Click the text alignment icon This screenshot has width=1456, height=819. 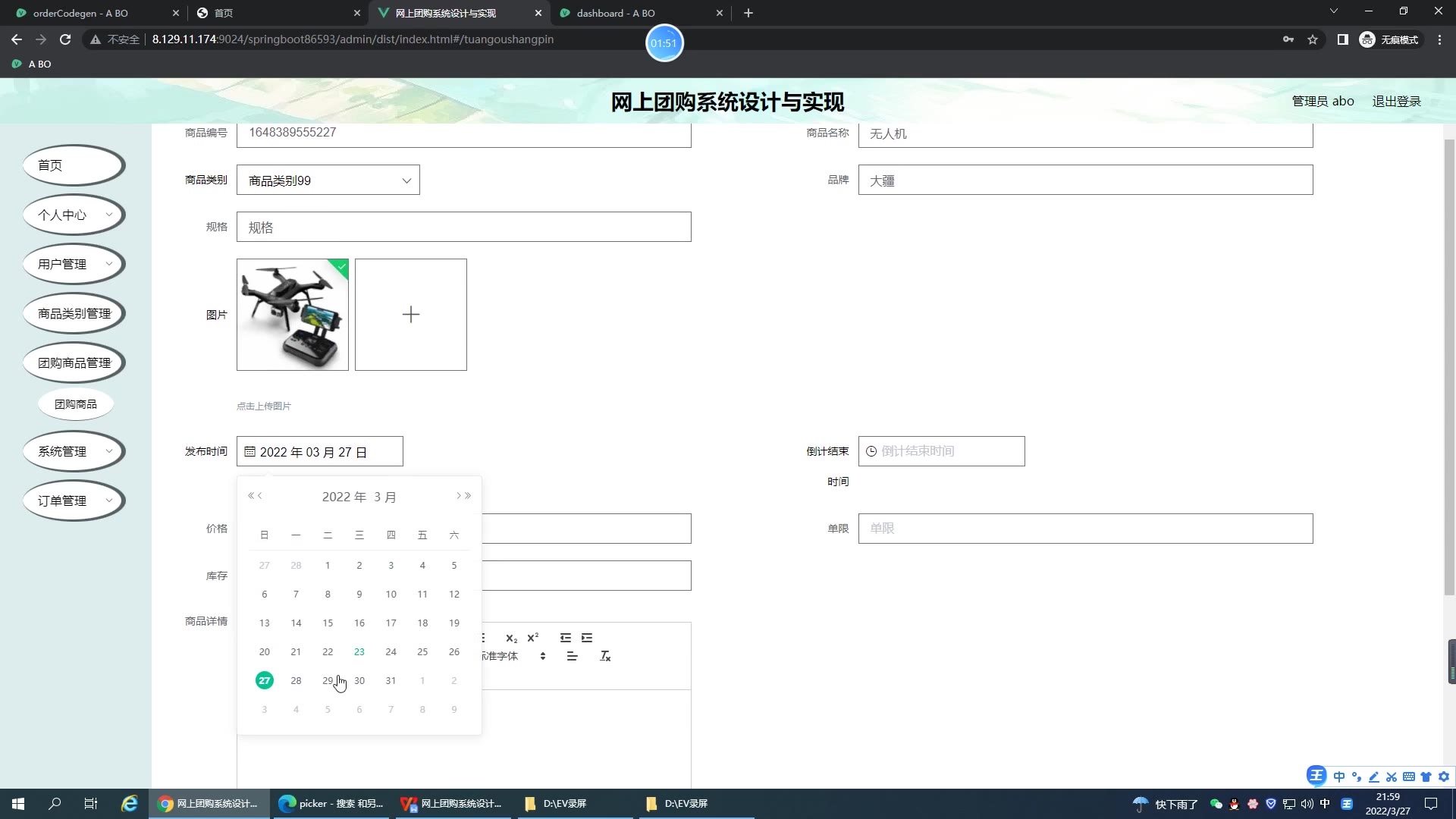[572, 656]
